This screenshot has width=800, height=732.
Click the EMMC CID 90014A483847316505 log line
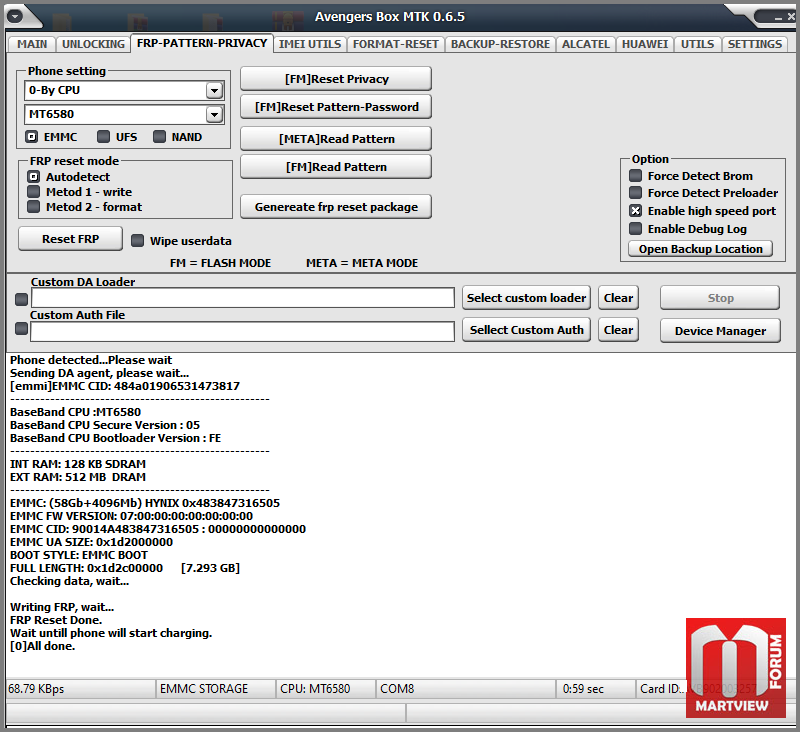tap(158, 529)
